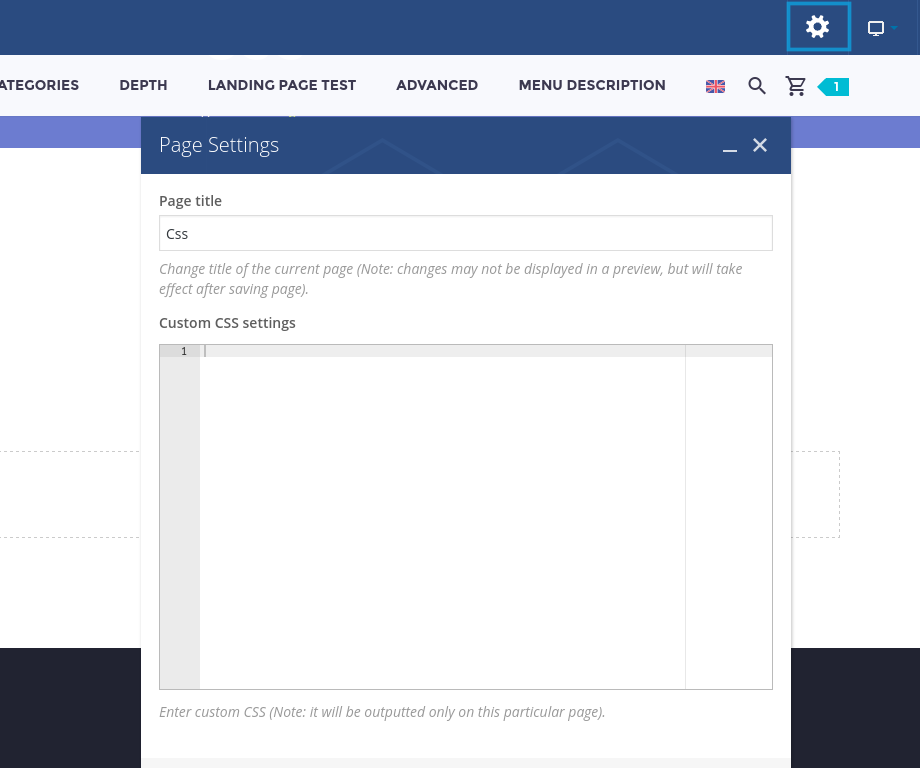Click the cart item count badge
The height and width of the screenshot is (768, 920).
(x=834, y=87)
